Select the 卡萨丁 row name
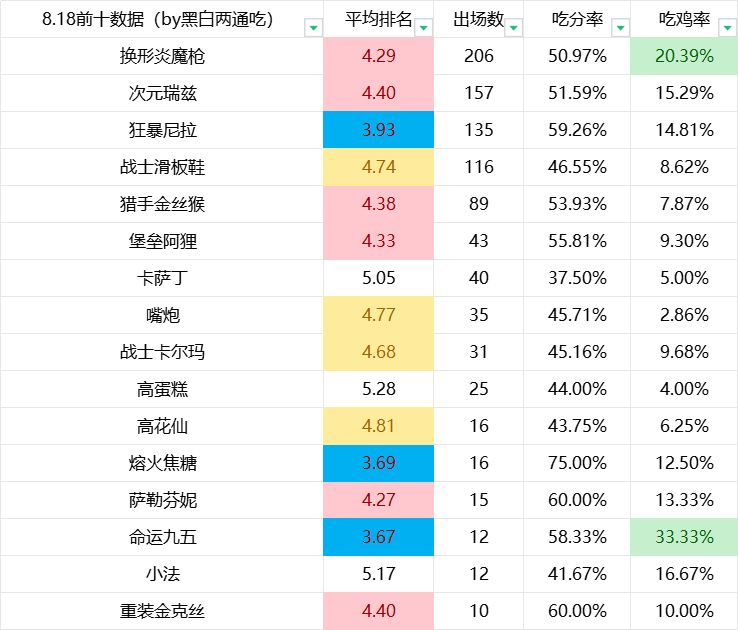The height and width of the screenshot is (630, 738). [162, 278]
